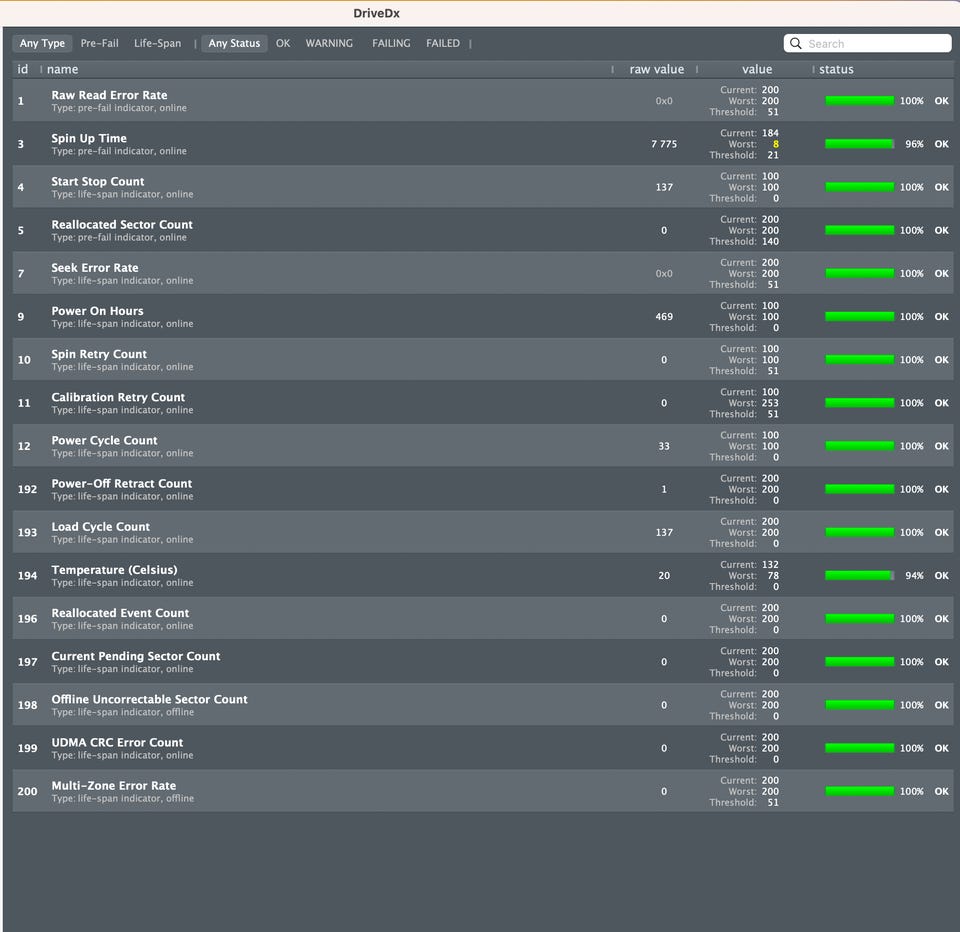960x932 pixels.
Task: Click into the Search field
Action: tap(868, 43)
